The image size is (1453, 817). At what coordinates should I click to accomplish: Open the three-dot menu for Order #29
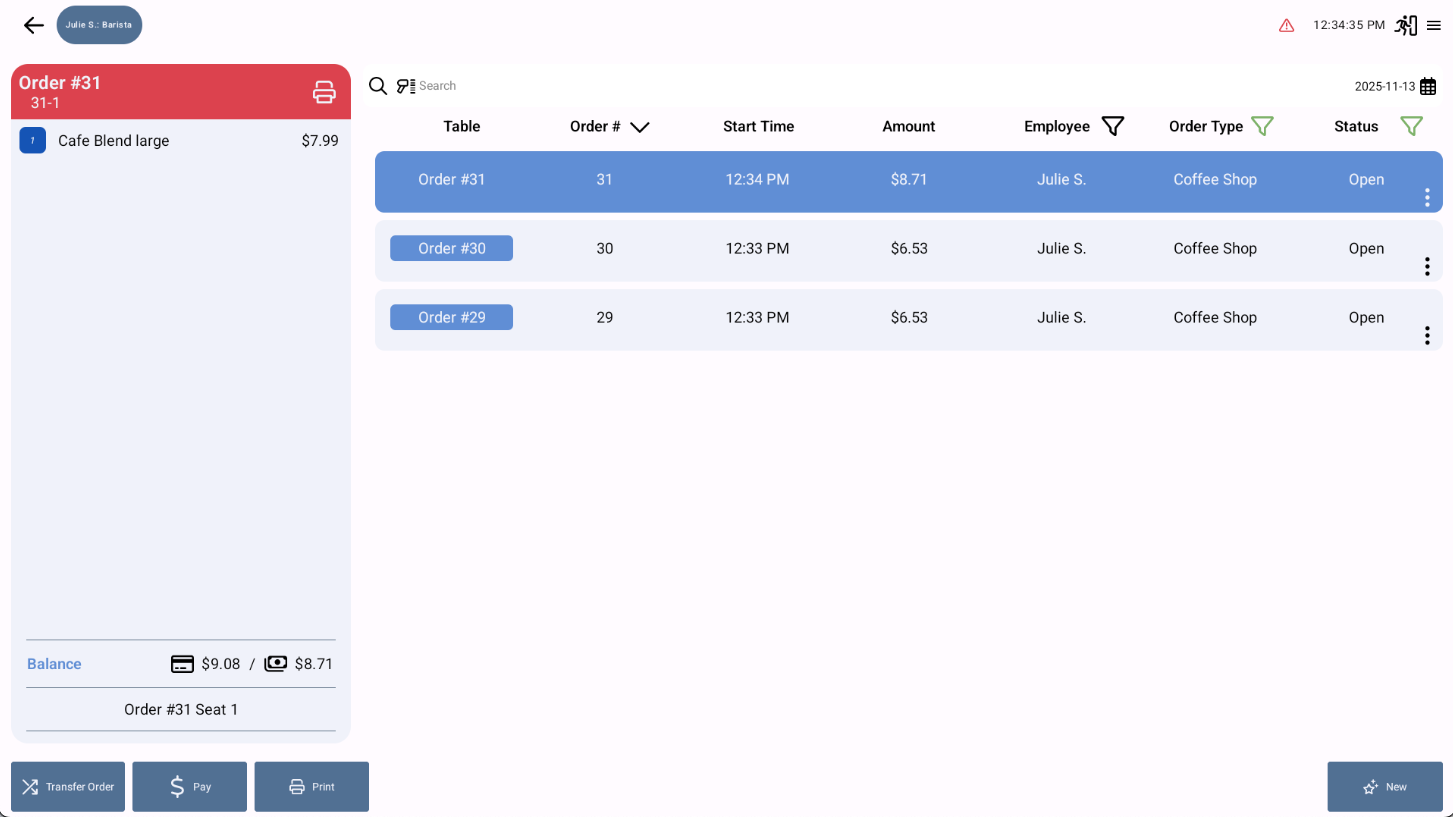tap(1427, 336)
